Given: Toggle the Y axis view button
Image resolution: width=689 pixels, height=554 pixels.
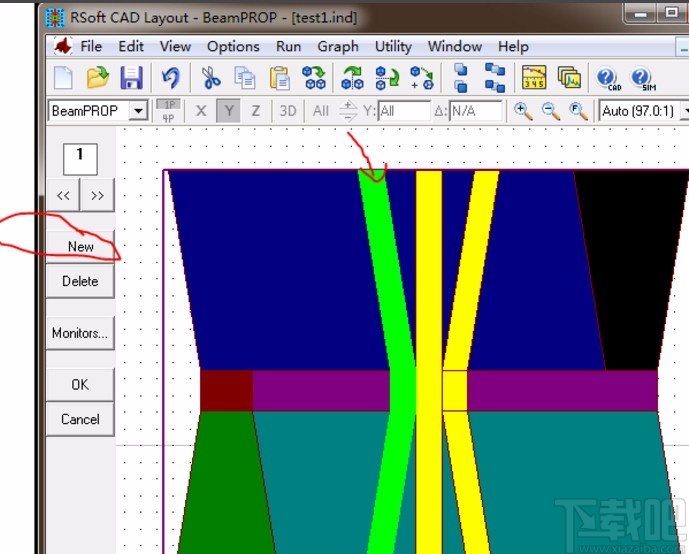Looking at the screenshot, I should (228, 111).
